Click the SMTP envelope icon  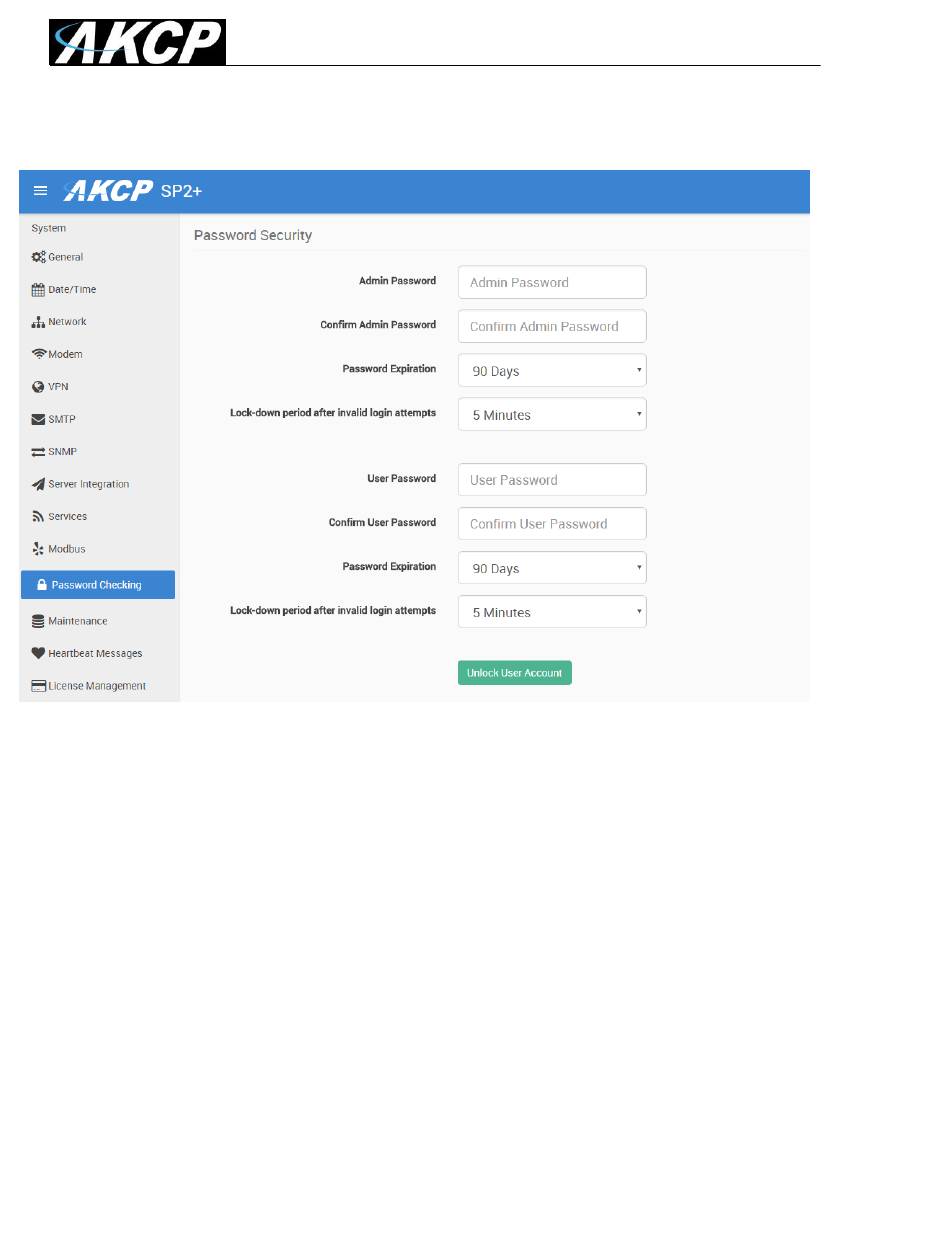pos(38,419)
